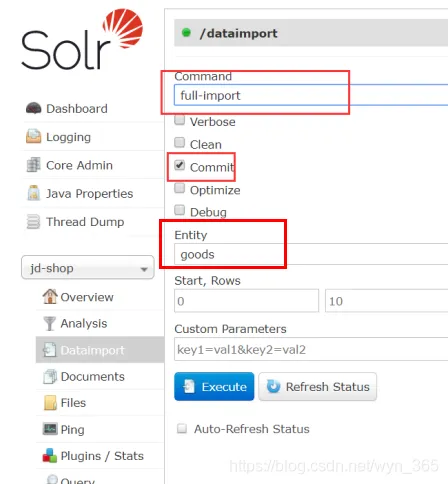Open the Files page
This screenshot has height=484, width=448.
click(x=73, y=403)
